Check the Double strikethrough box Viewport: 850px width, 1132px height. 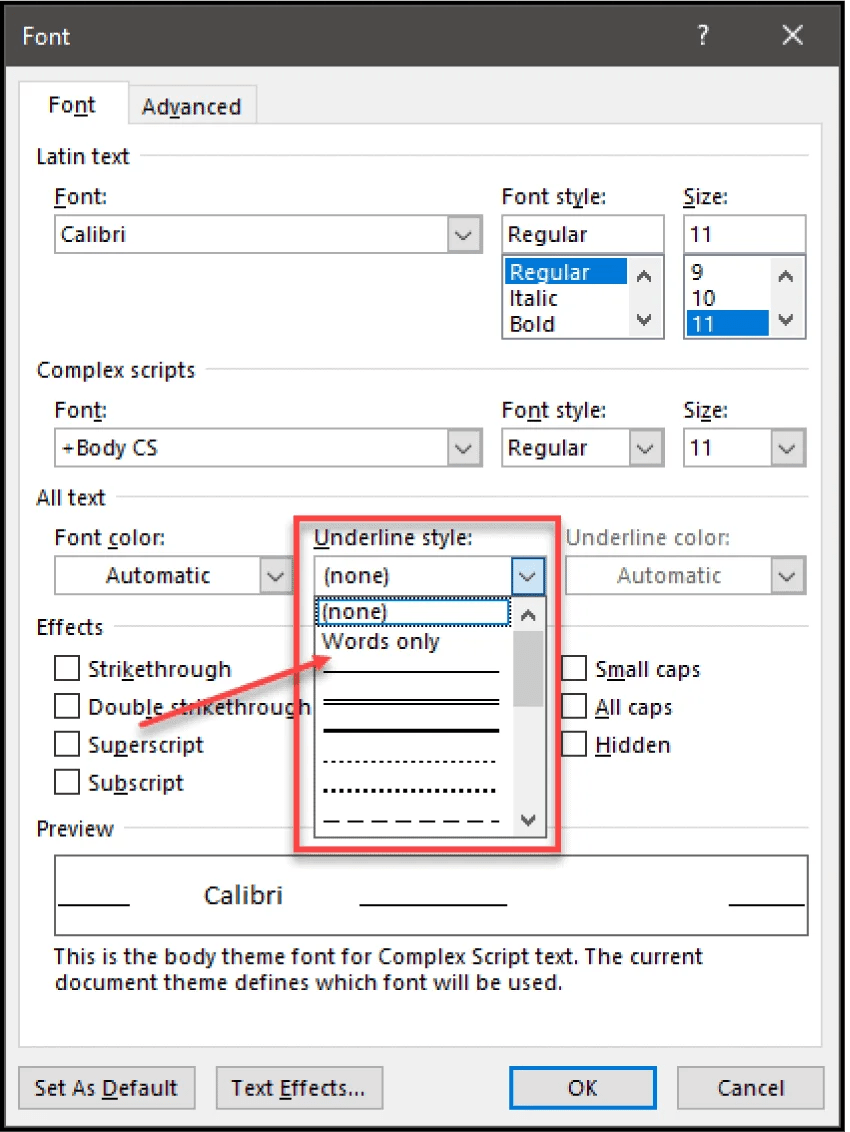pos(66,706)
